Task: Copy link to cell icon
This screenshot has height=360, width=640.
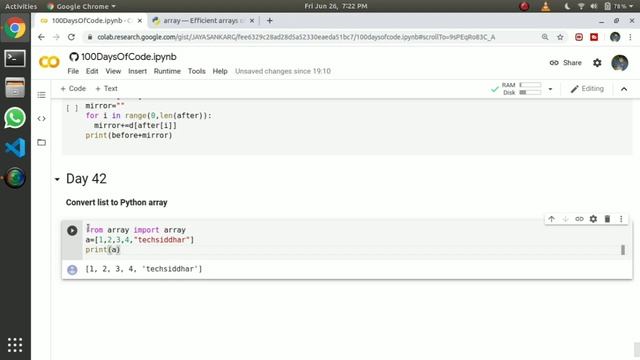Action: (x=579, y=219)
